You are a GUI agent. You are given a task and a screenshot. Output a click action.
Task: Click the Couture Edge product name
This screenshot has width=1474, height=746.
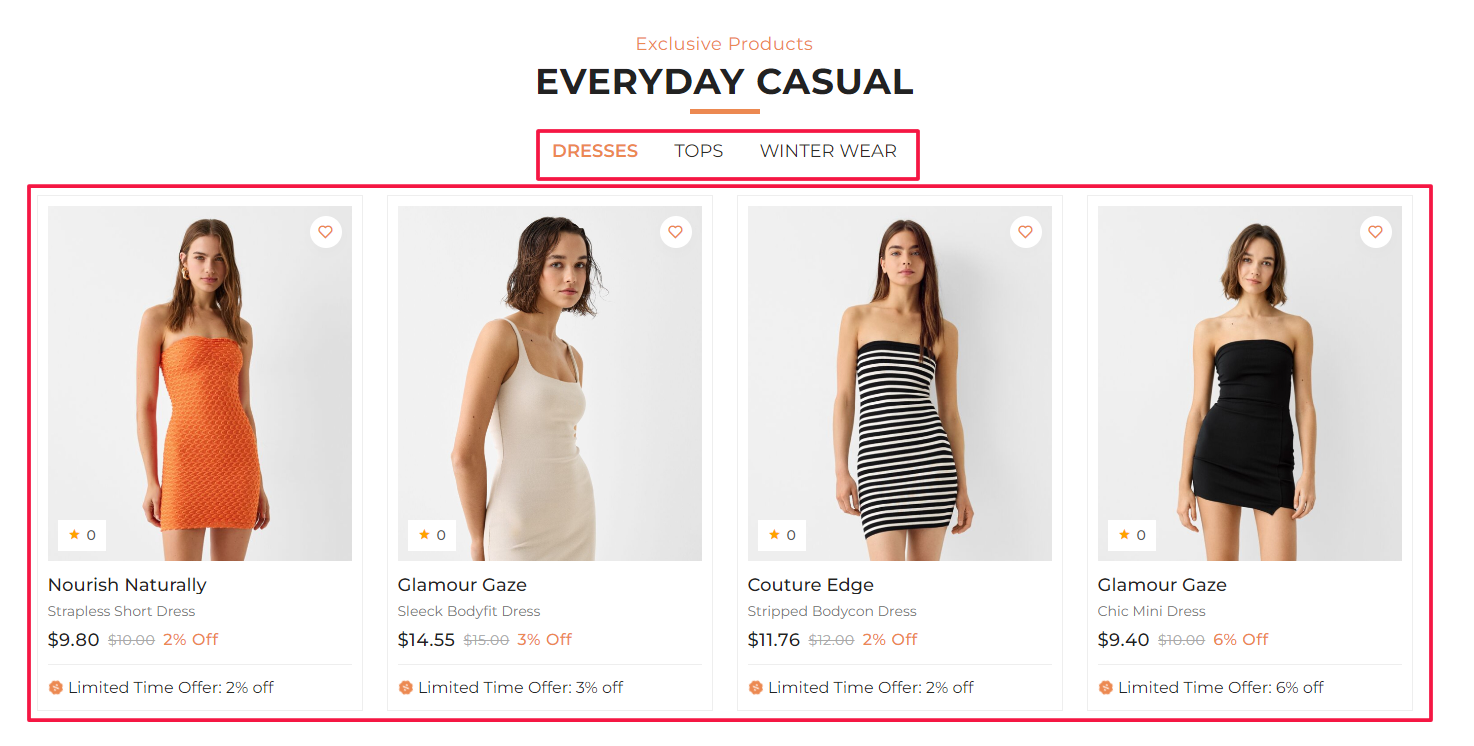click(810, 585)
